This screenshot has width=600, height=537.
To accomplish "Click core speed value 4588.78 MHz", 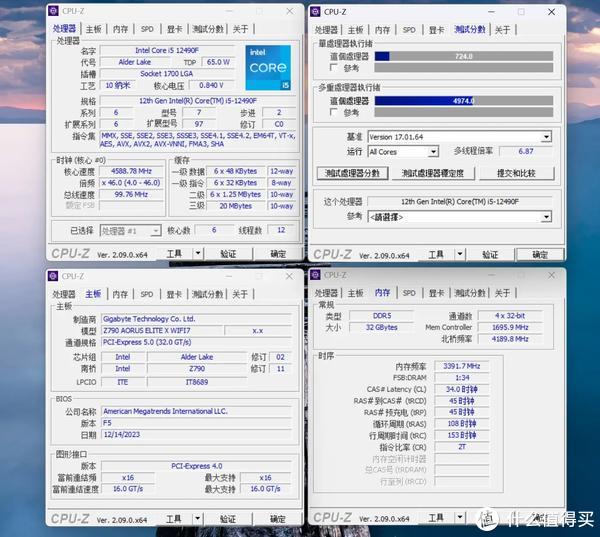I will coord(131,171).
